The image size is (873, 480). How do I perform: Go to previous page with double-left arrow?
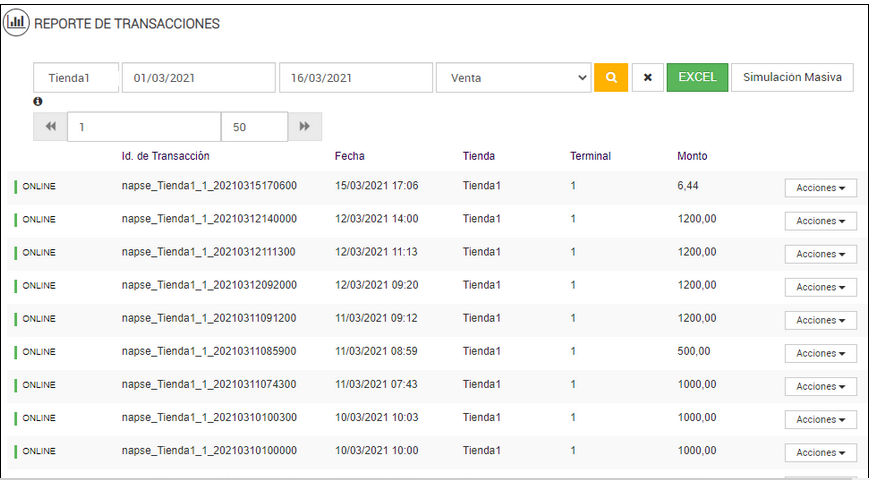click(50, 127)
